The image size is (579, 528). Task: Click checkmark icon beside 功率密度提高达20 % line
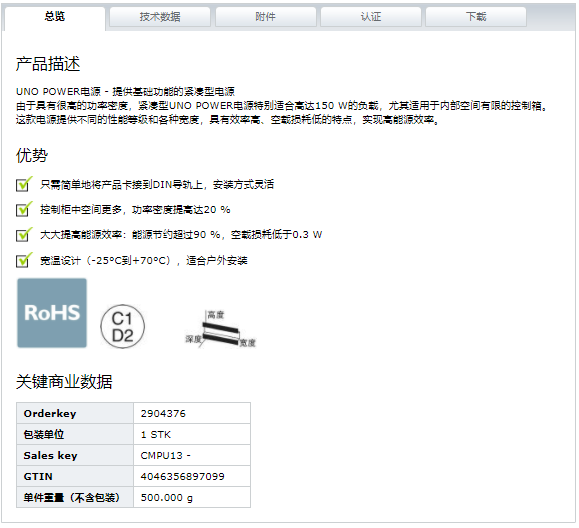pos(24,209)
